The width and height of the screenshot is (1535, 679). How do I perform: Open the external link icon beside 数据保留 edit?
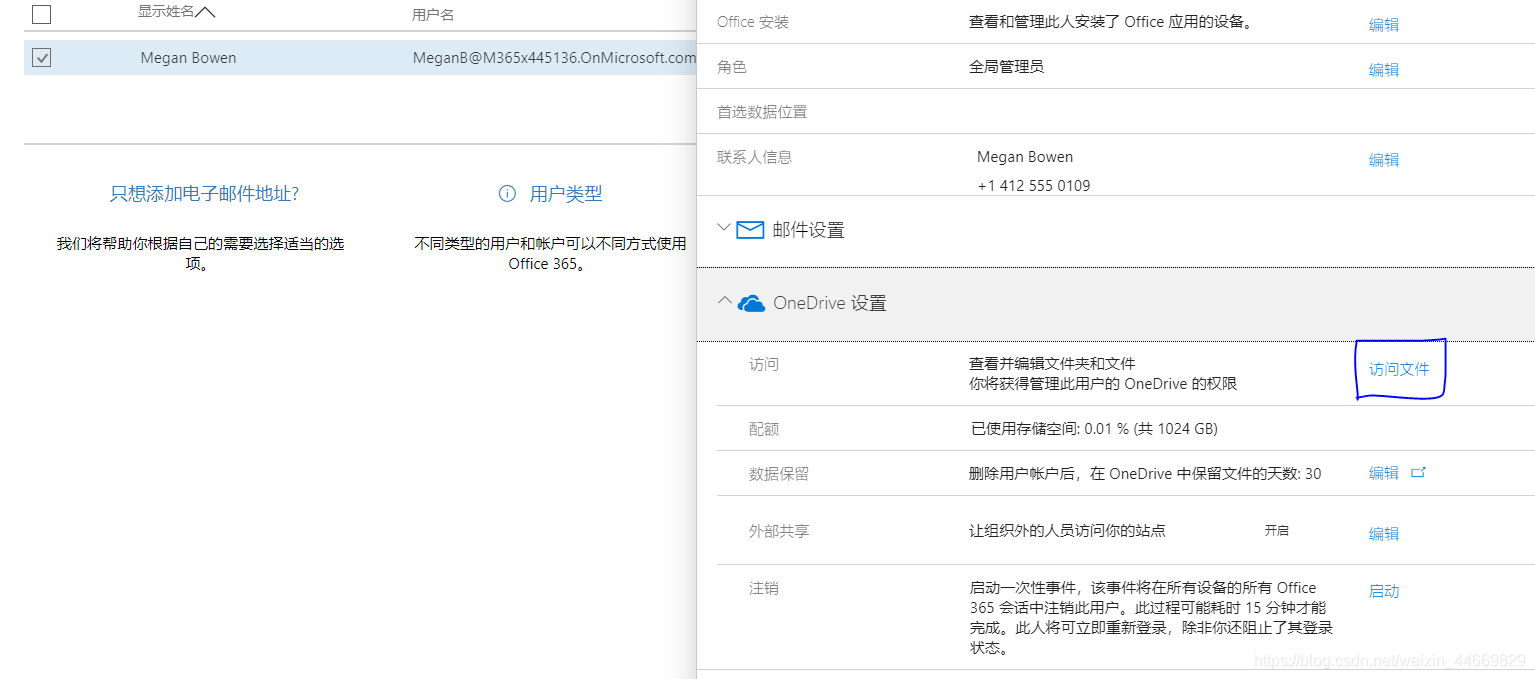(x=1418, y=472)
